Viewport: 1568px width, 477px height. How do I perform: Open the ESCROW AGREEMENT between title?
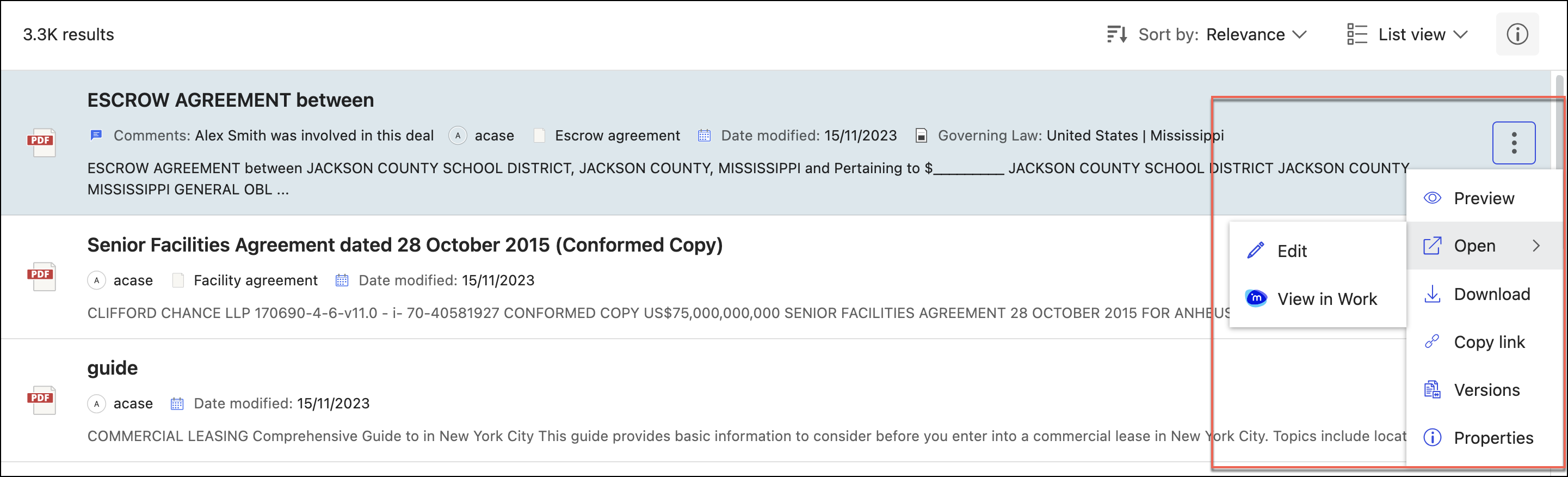click(231, 100)
